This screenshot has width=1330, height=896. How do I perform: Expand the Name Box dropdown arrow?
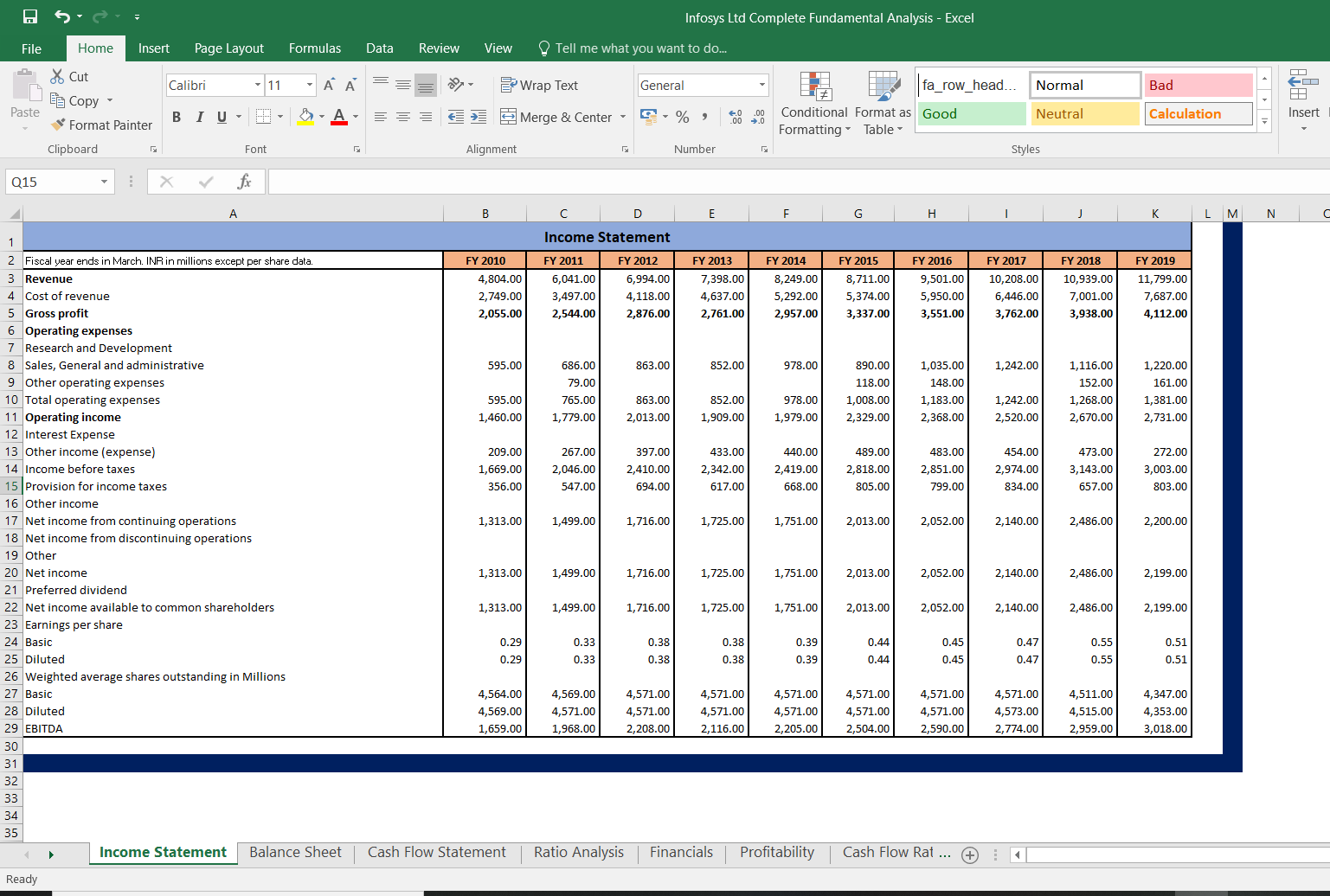point(104,182)
